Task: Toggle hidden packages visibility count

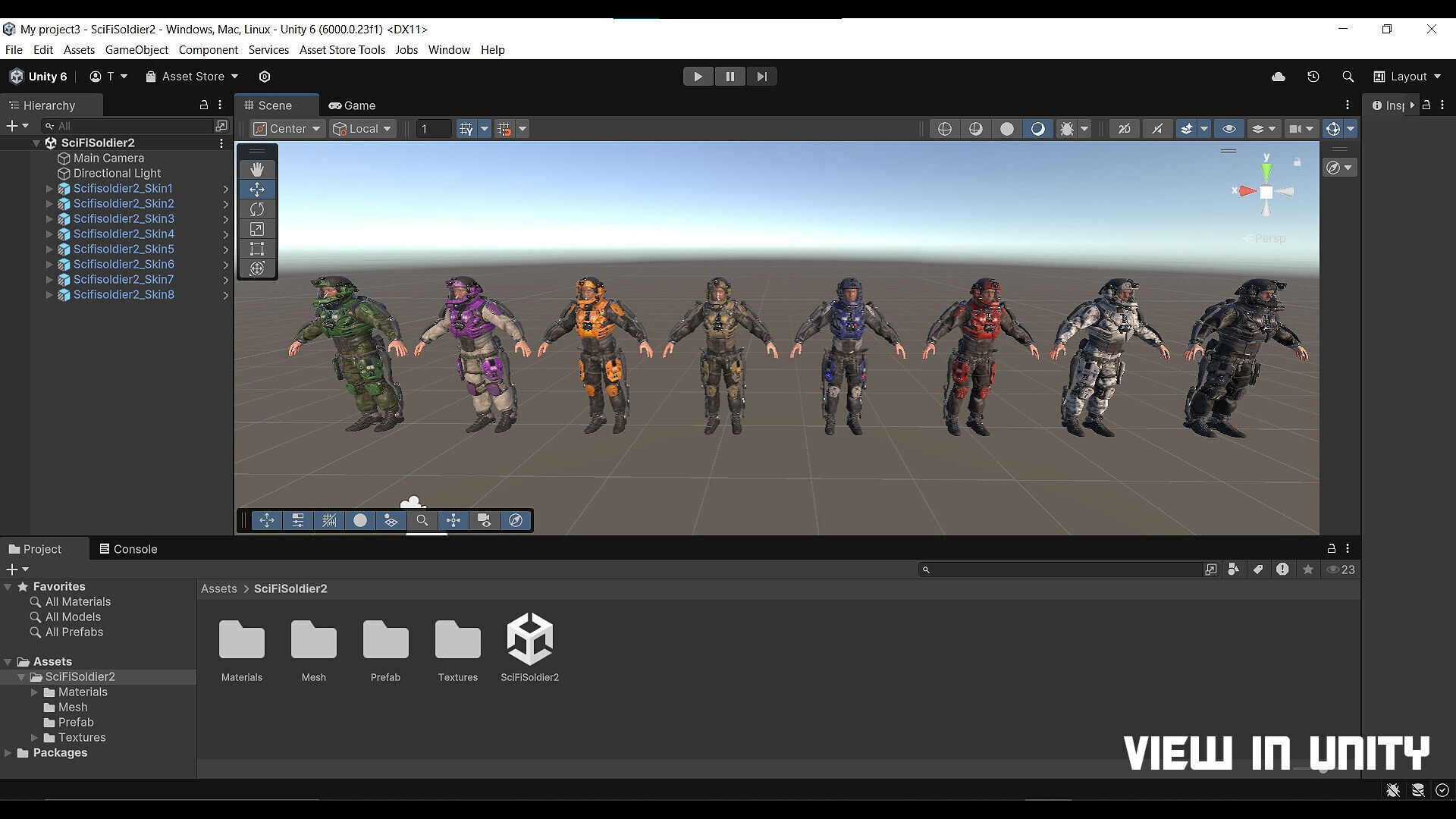Action: 1341,570
